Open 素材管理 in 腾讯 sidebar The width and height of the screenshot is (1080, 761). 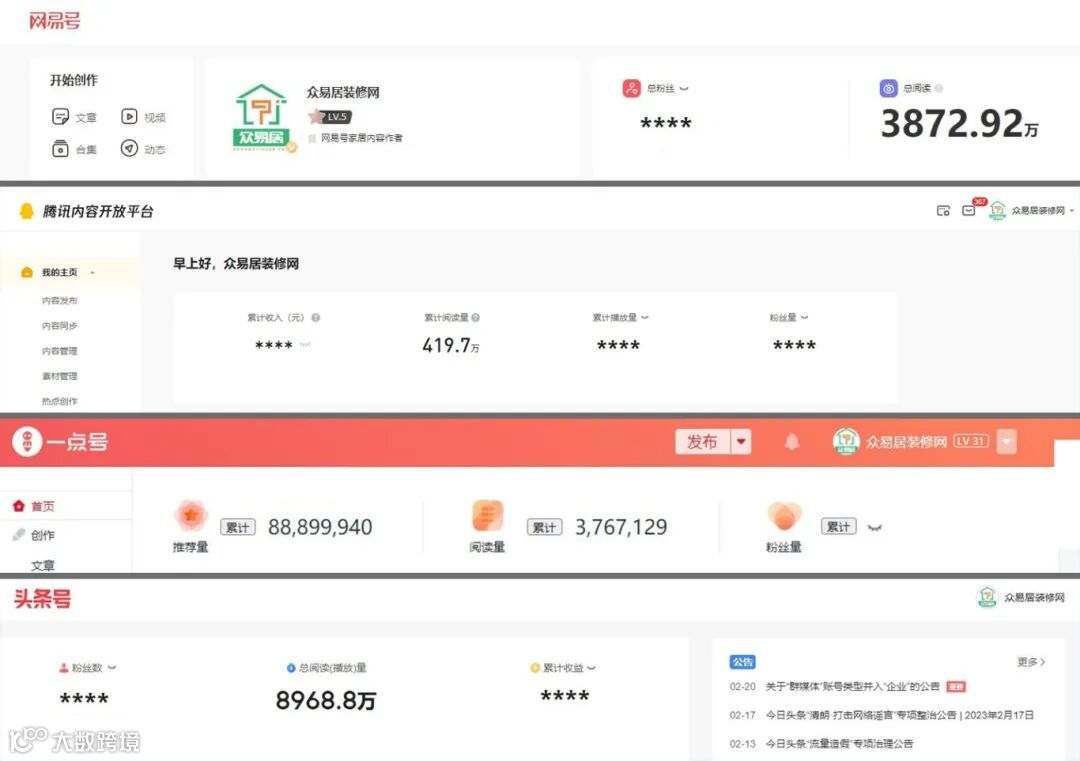(x=59, y=376)
